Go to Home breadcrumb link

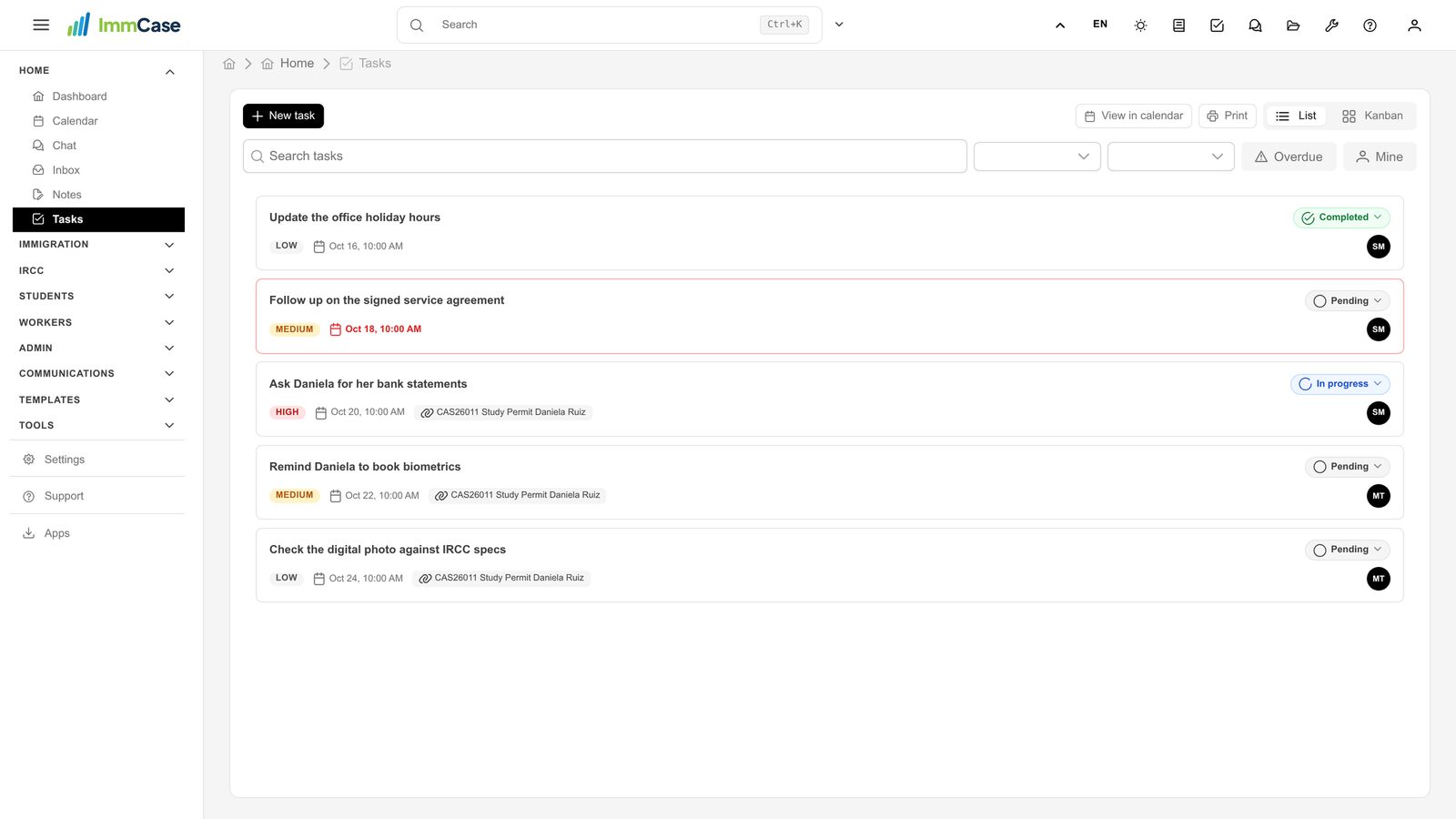point(288,64)
